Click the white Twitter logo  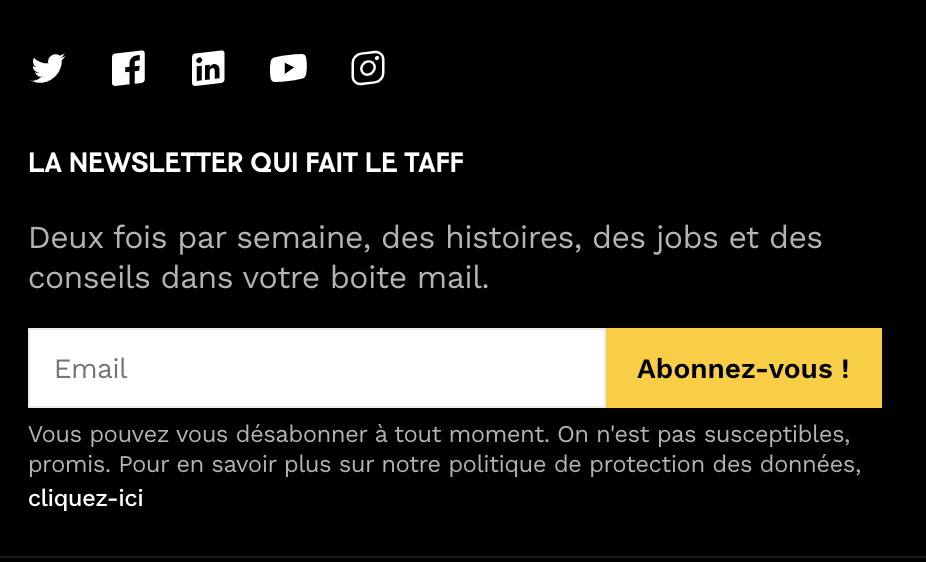(x=48, y=68)
